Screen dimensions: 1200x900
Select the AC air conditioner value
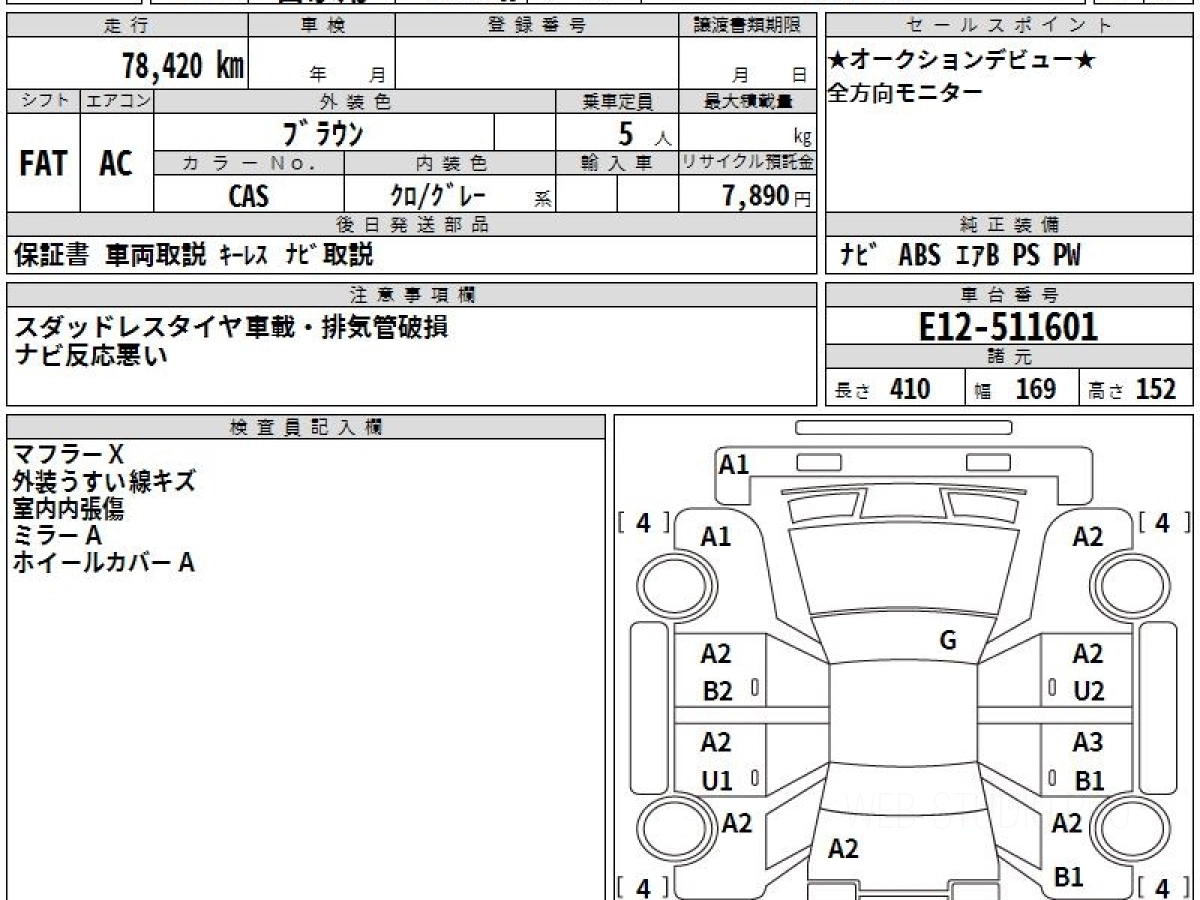point(116,164)
